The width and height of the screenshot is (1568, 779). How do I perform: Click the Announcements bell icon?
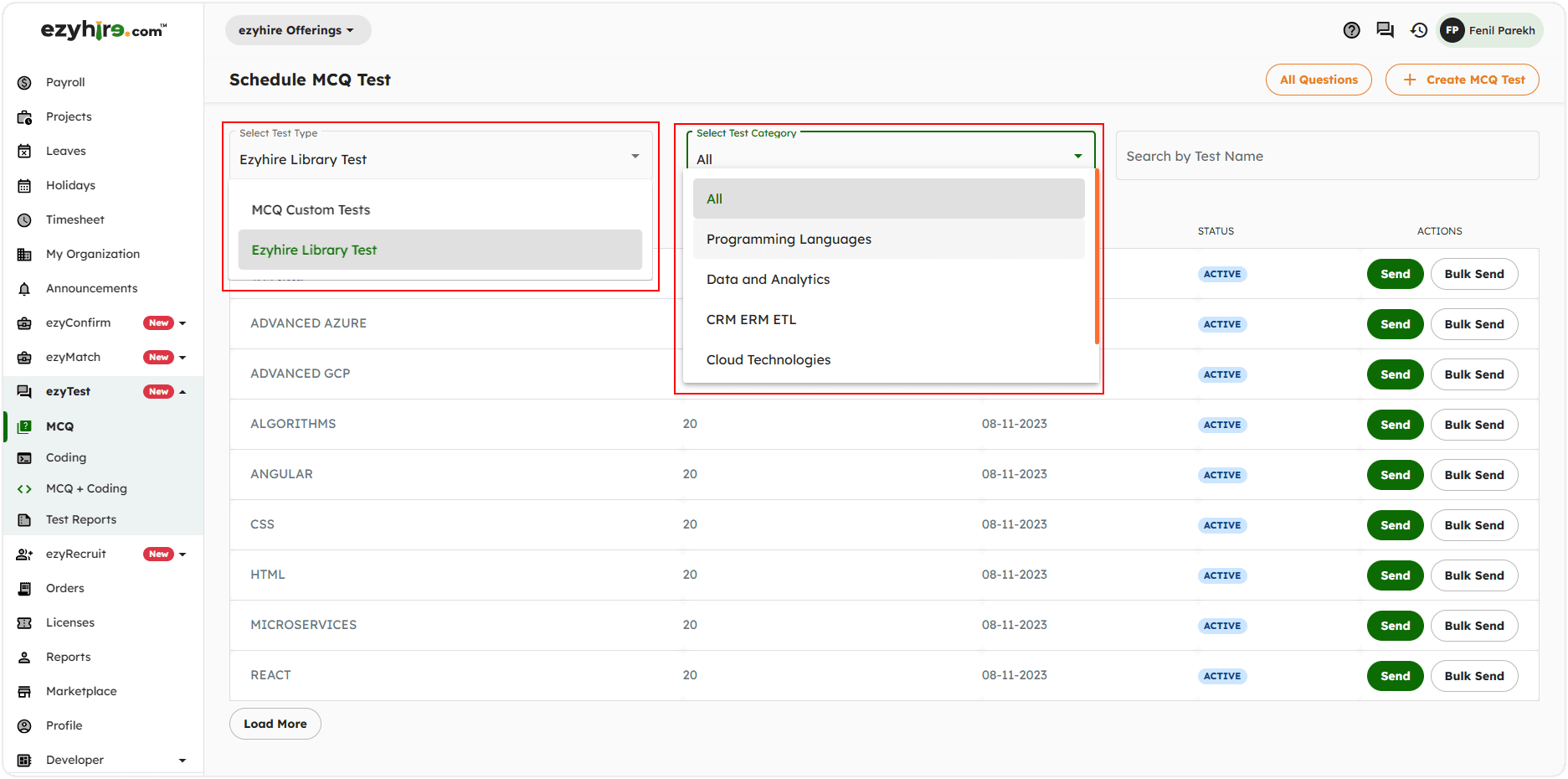[24, 288]
